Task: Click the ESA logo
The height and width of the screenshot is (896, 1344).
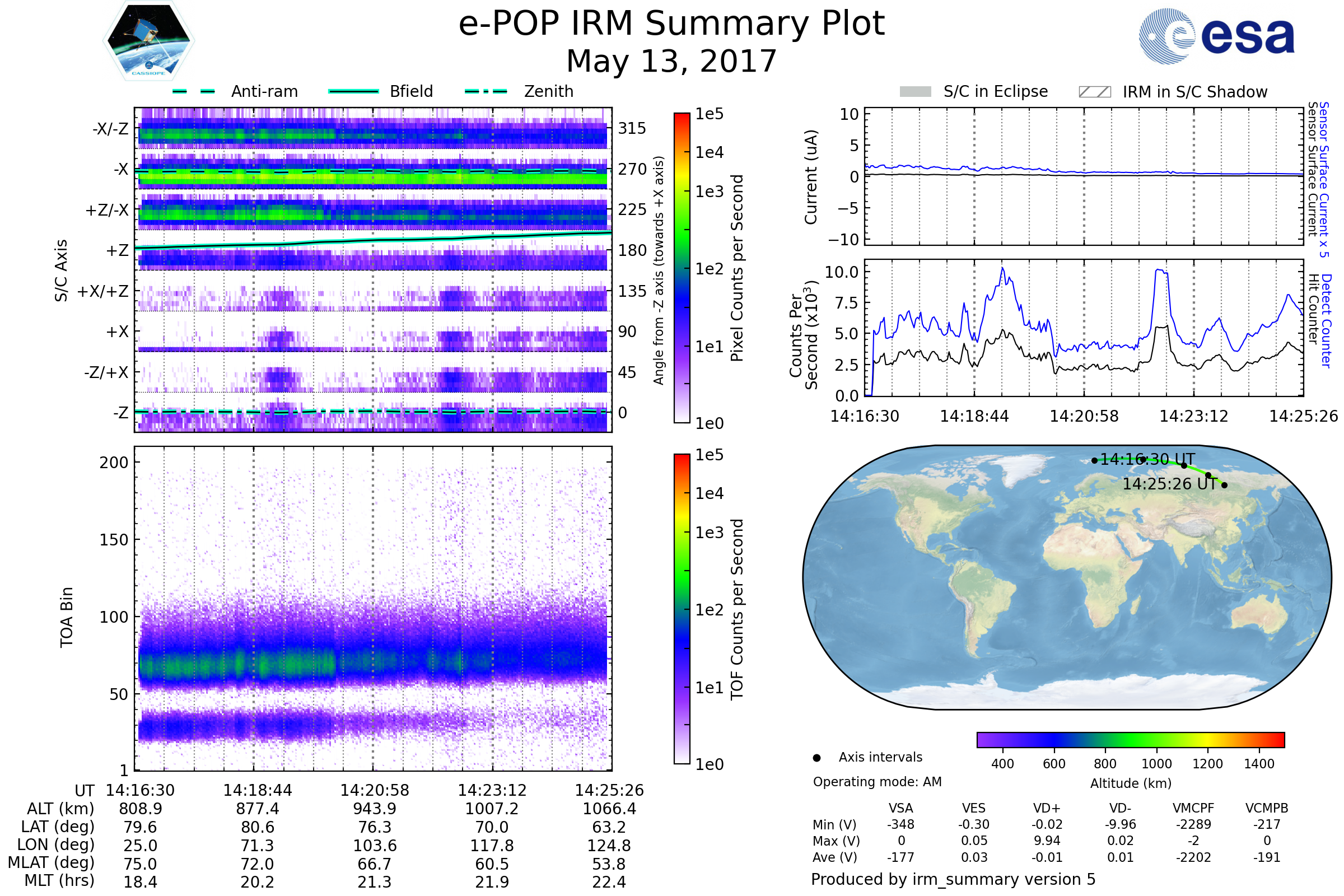Action: tap(1216, 36)
